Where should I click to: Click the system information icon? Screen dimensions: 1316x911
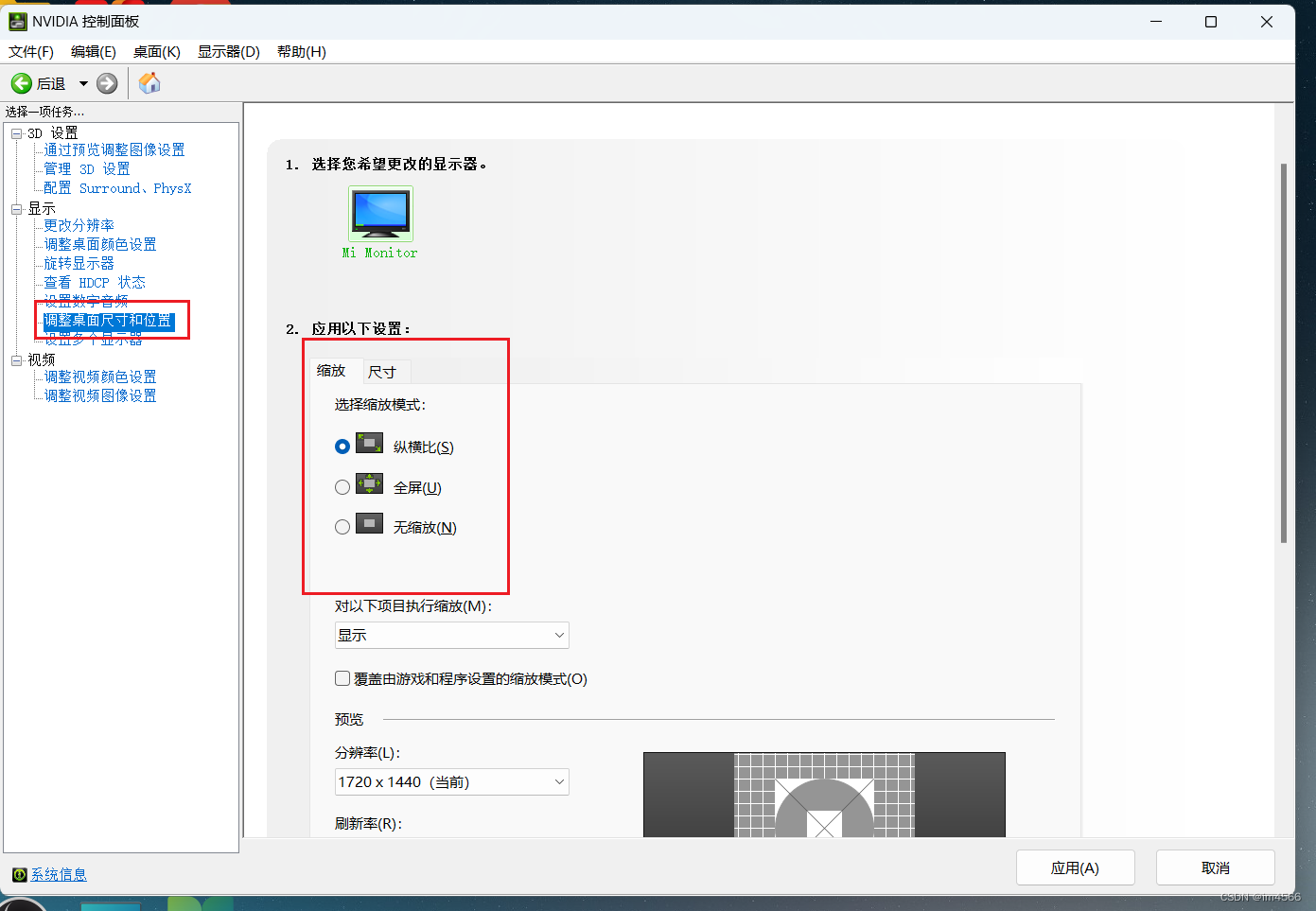click(x=19, y=874)
